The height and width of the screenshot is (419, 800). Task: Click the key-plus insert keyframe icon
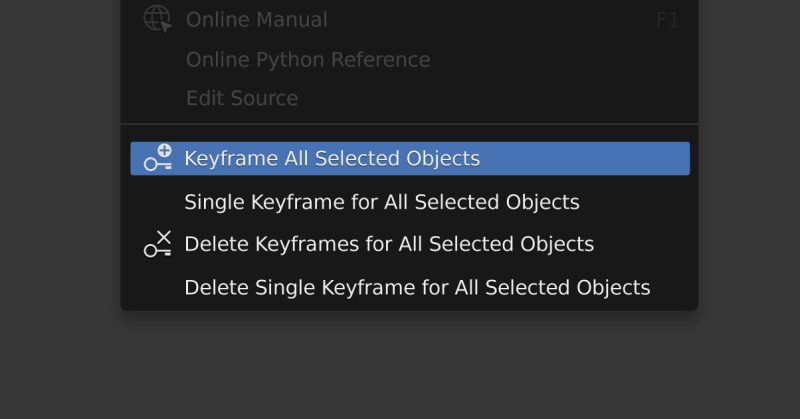click(x=158, y=158)
